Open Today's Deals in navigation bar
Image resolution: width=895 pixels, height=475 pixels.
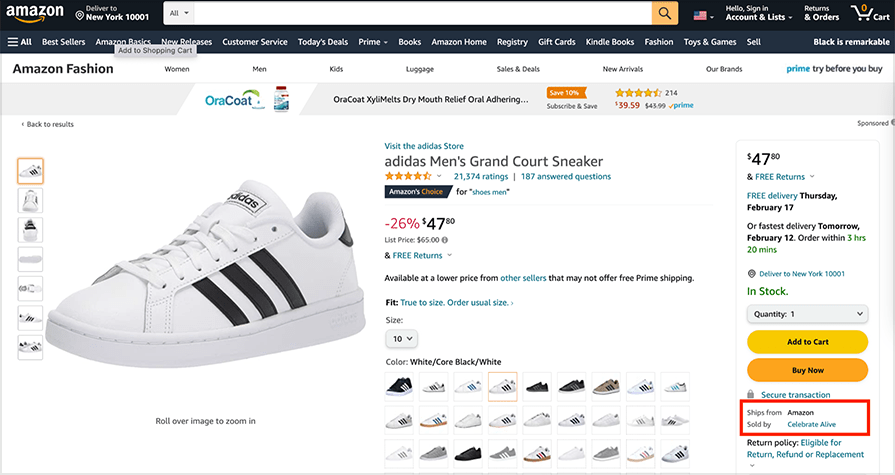point(323,42)
